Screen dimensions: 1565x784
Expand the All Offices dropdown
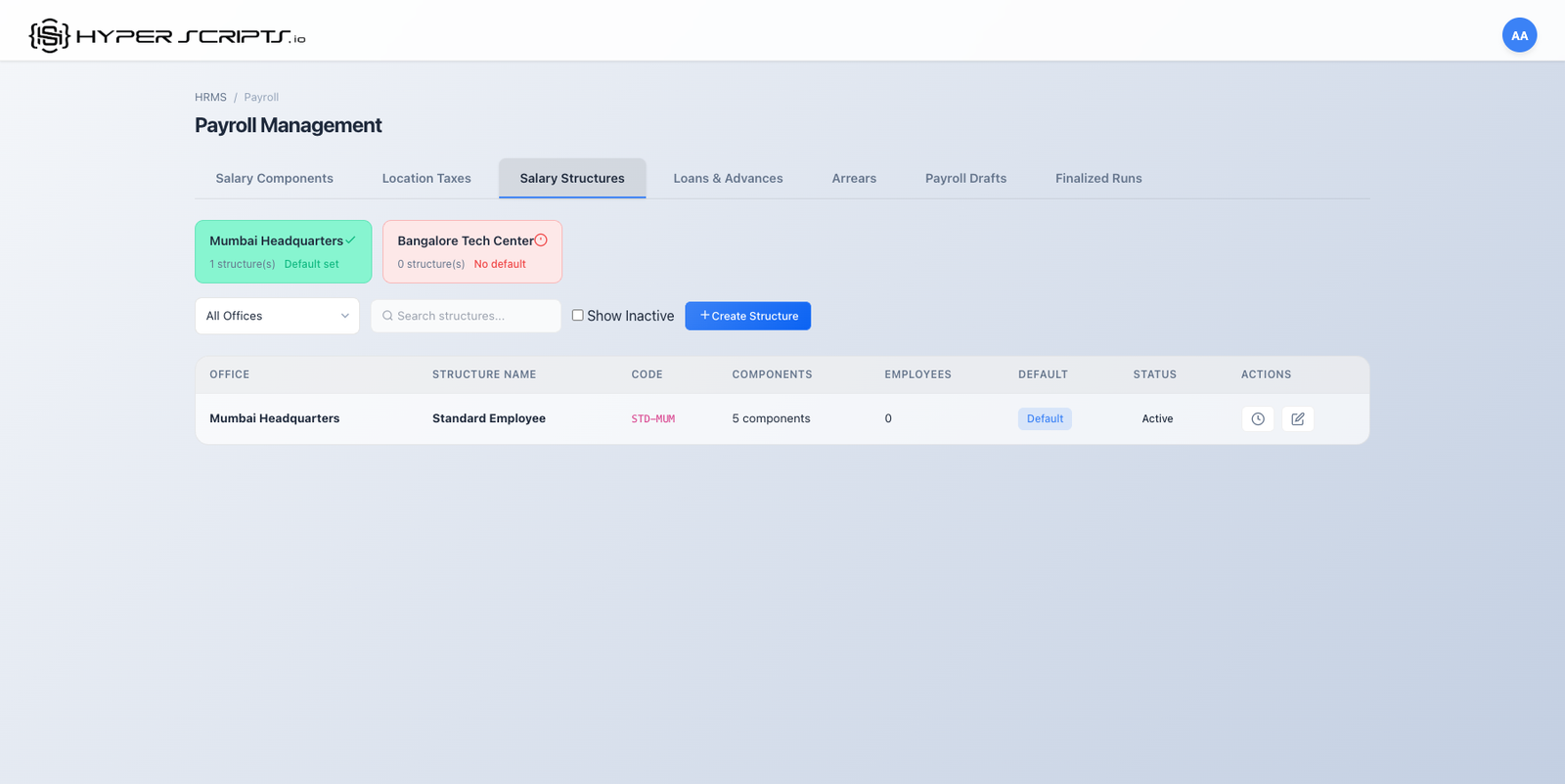tap(277, 316)
